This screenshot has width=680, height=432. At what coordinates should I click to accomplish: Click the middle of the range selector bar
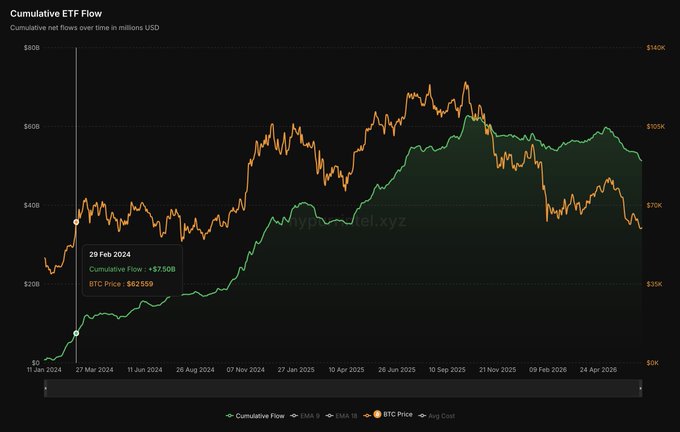click(343, 388)
